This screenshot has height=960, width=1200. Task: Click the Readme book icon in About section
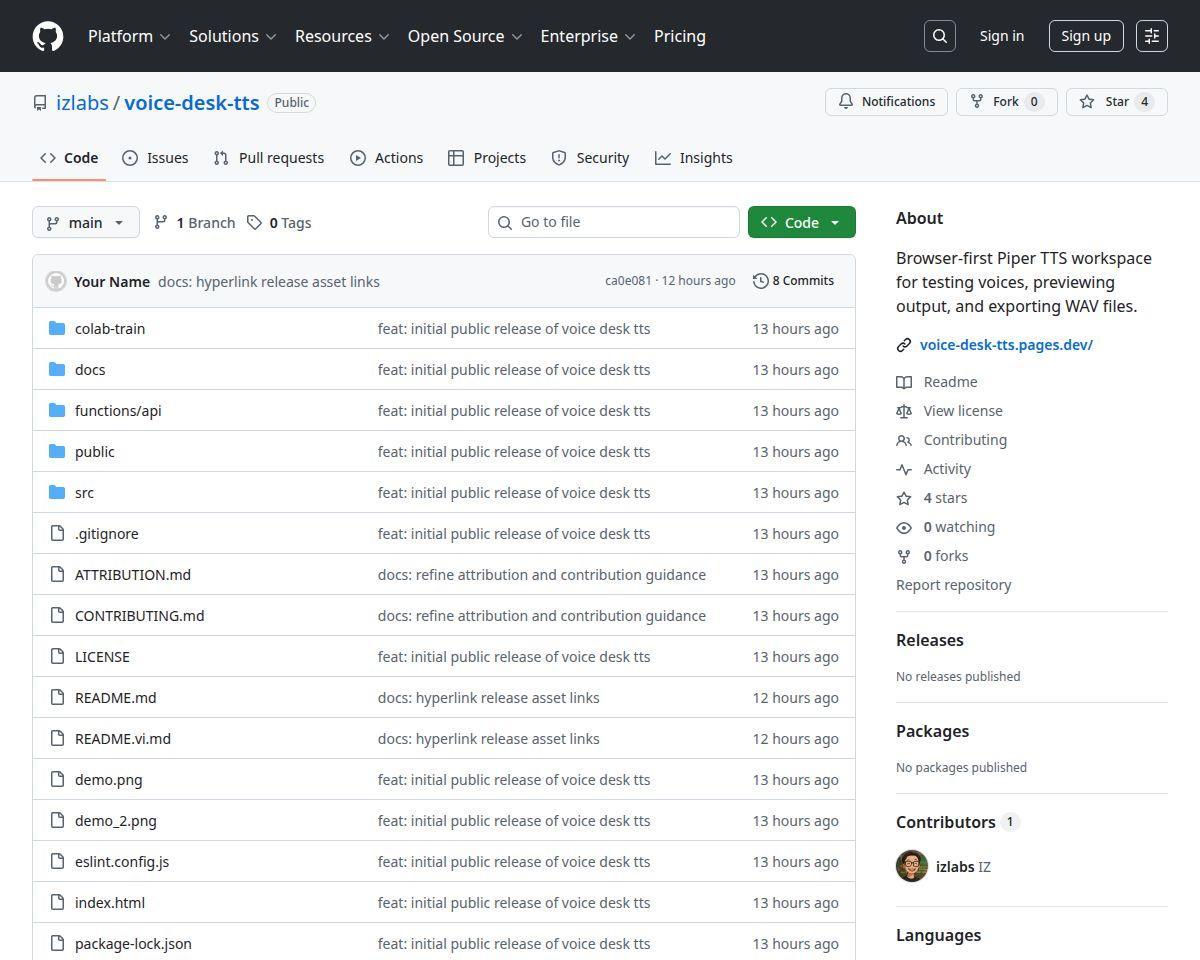(904, 381)
